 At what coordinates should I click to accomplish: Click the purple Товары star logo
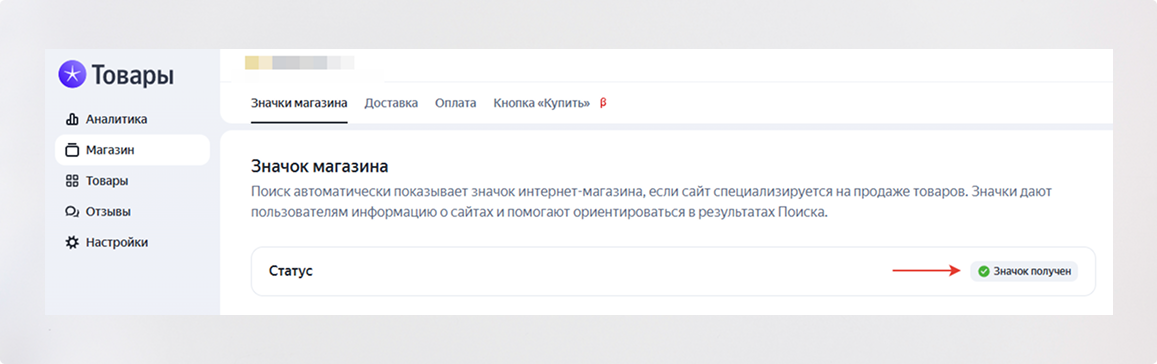72,75
